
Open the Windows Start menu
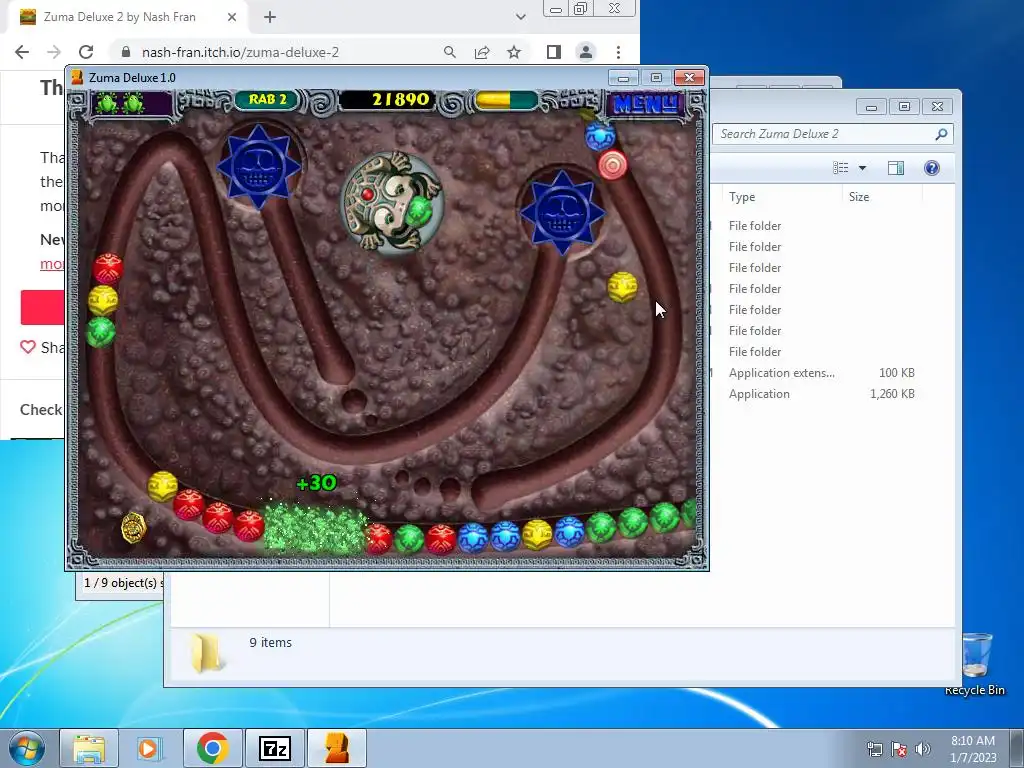coord(26,748)
